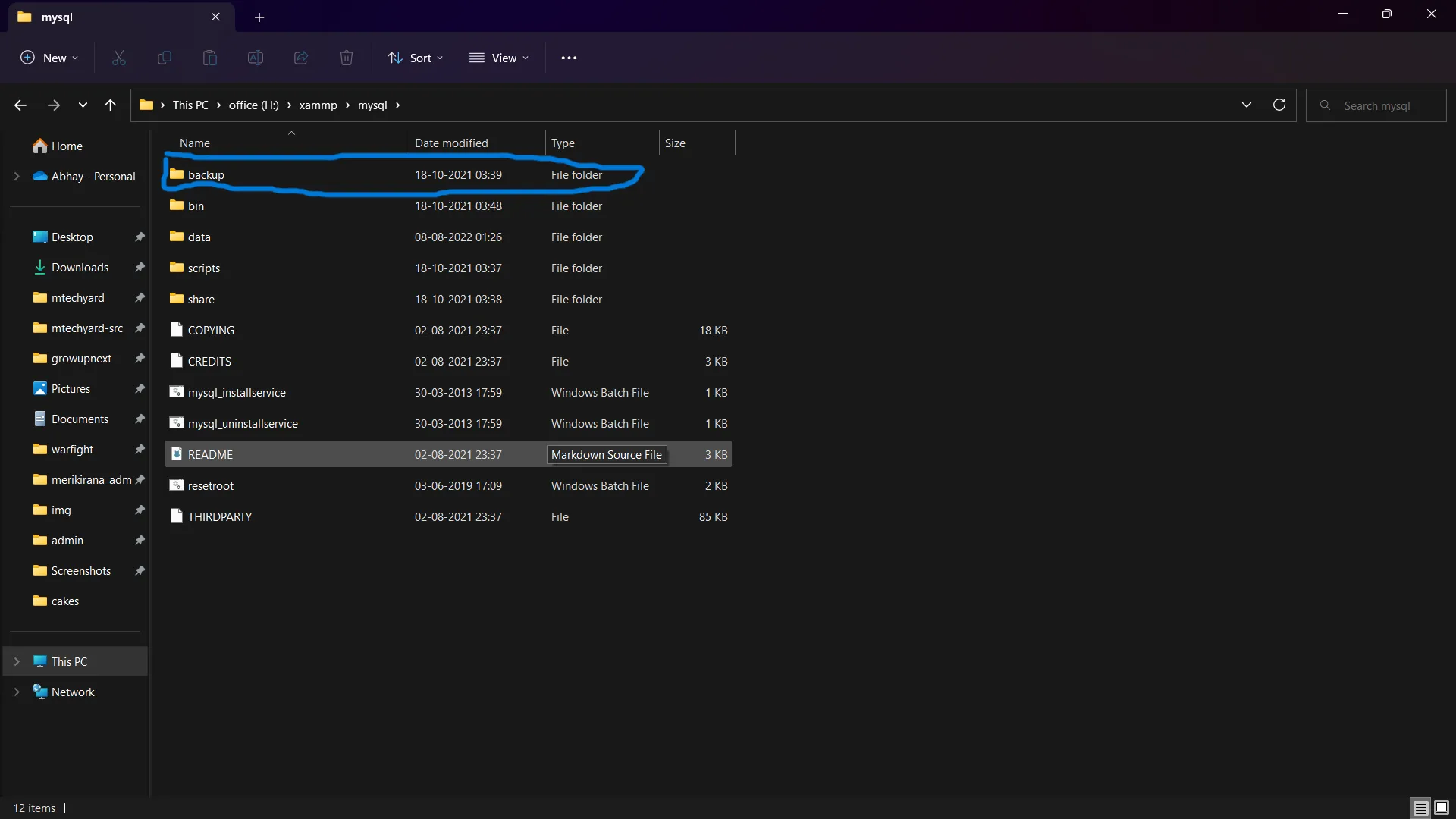Click the Share icon in toolbar

301,58
